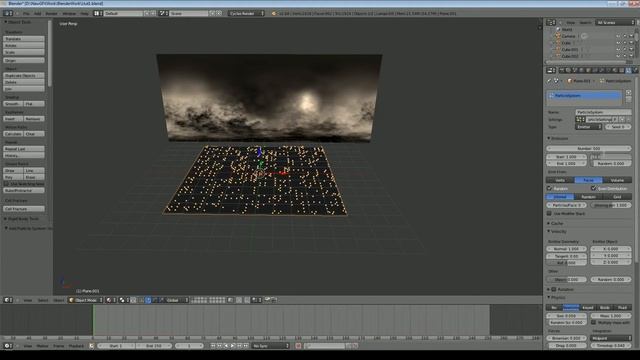Toggle the Random emission checkbox
The height and width of the screenshot is (360, 640).
[x=549, y=189]
